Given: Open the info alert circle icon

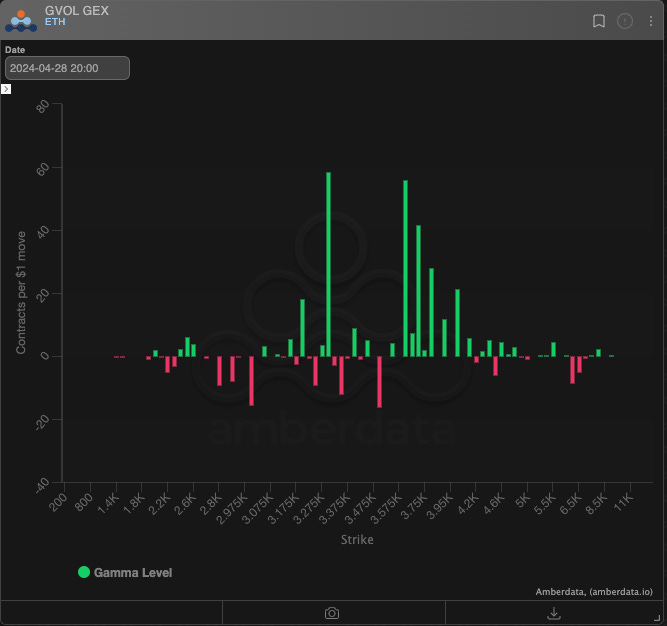Looking at the screenshot, I should pyautogui.click(x=624, y=21).
